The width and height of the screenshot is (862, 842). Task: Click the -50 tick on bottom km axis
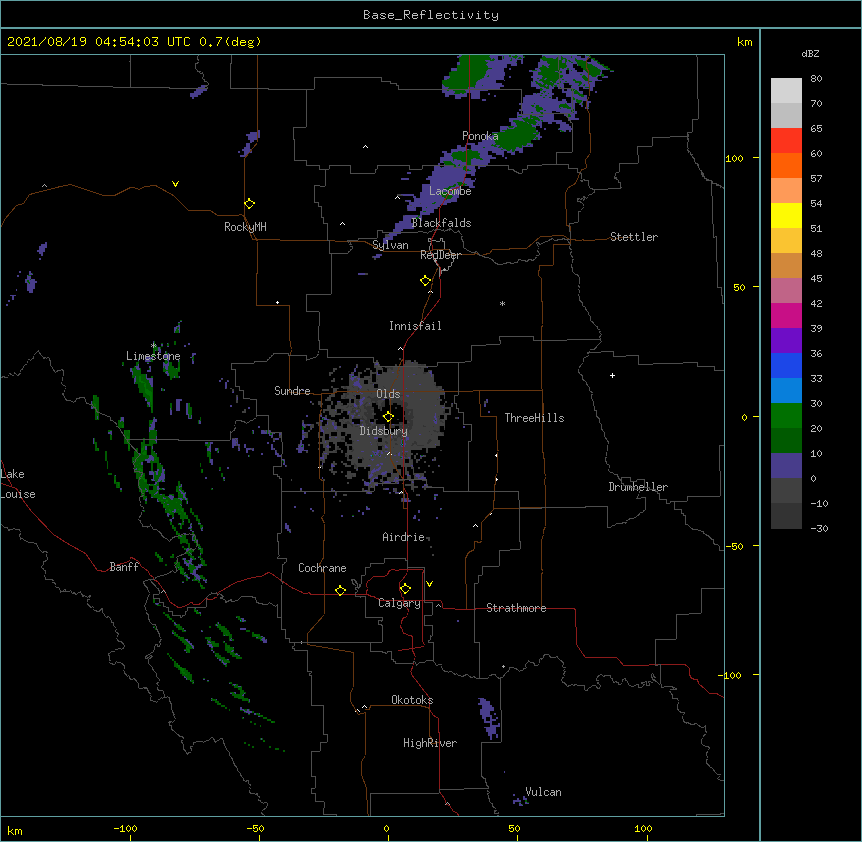point(255,829)
